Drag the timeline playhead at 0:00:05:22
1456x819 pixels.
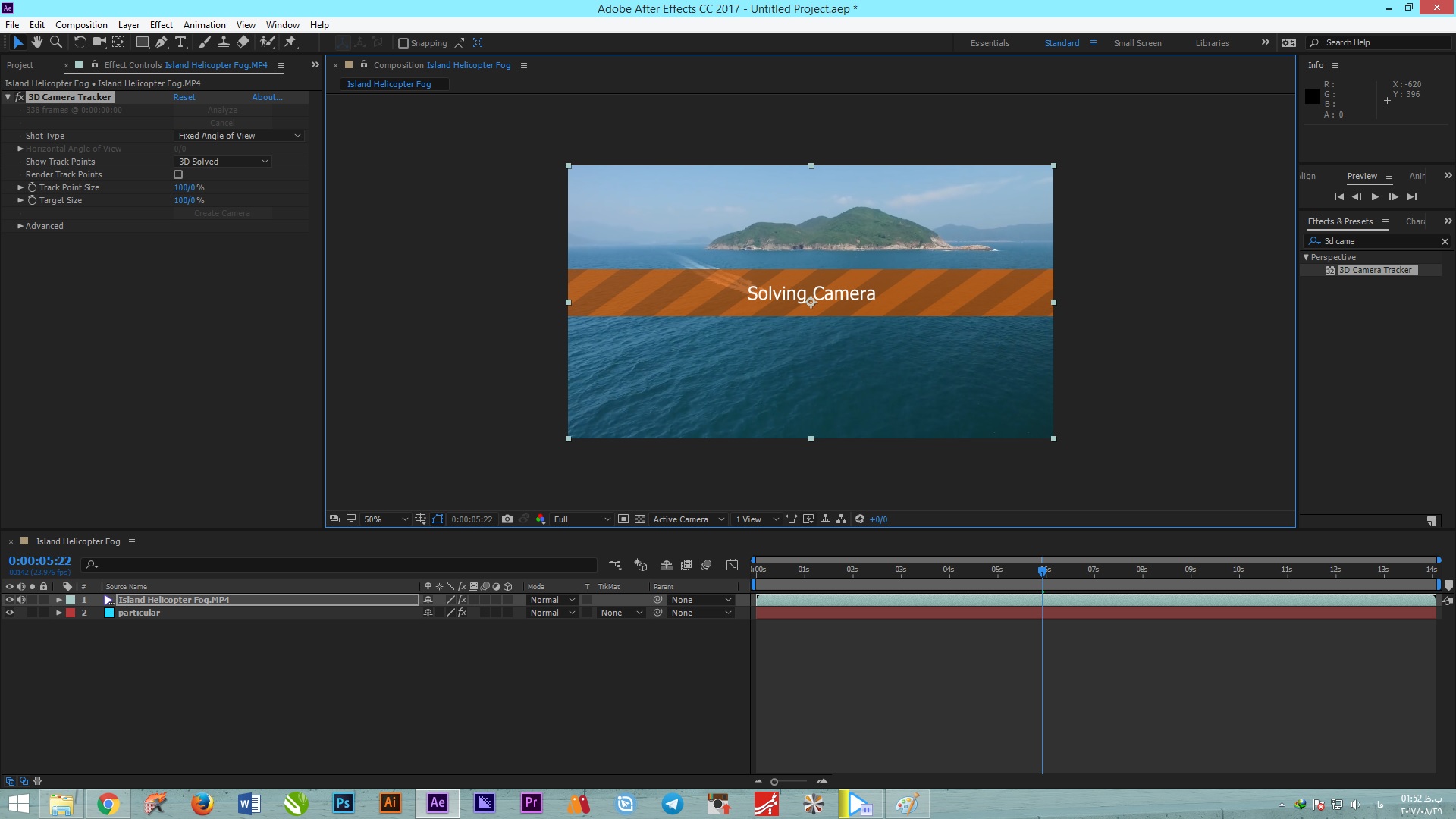tap(1043, 569)
